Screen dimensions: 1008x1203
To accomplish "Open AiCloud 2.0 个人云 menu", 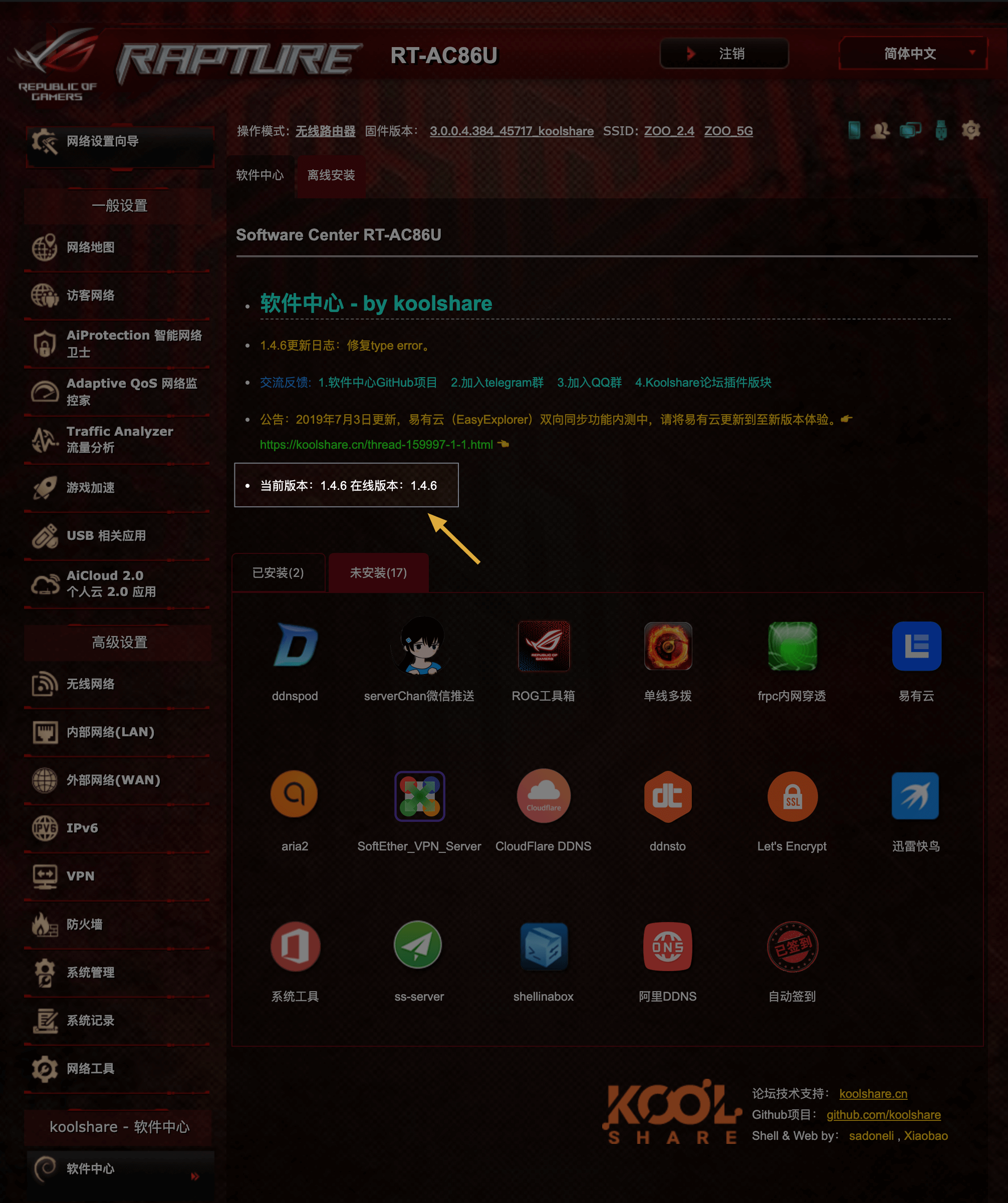I will click(x=117, y=584).
